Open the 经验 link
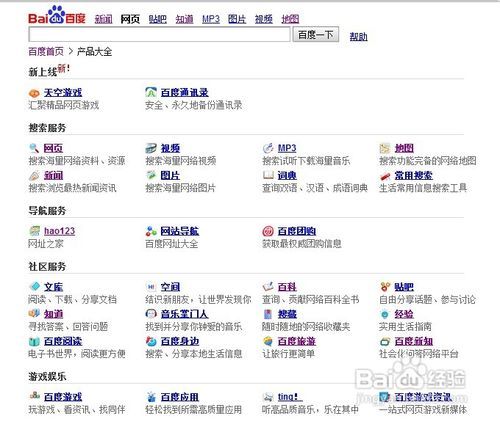Viewport: 500px width, 427px height. (x=404, y=314)
